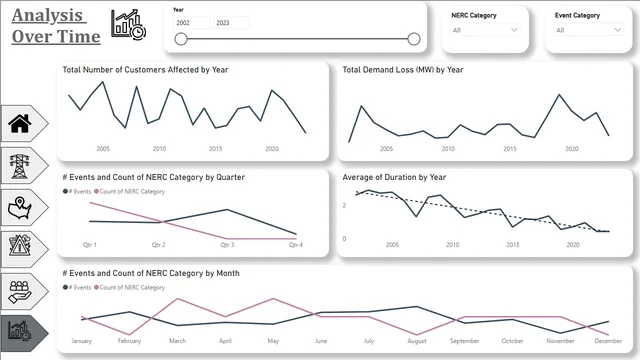Click the Analysis Over Time title

(x=56, y=26)
